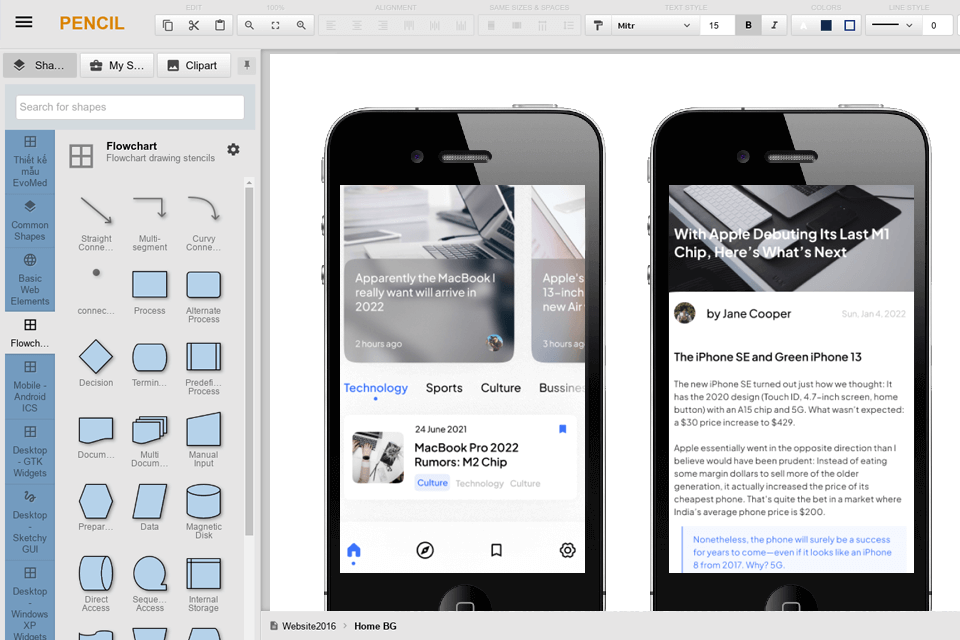This screenshot has width=960, height=640.
Task: Pick the Straight Connector shape
Action: coord(96,223)
